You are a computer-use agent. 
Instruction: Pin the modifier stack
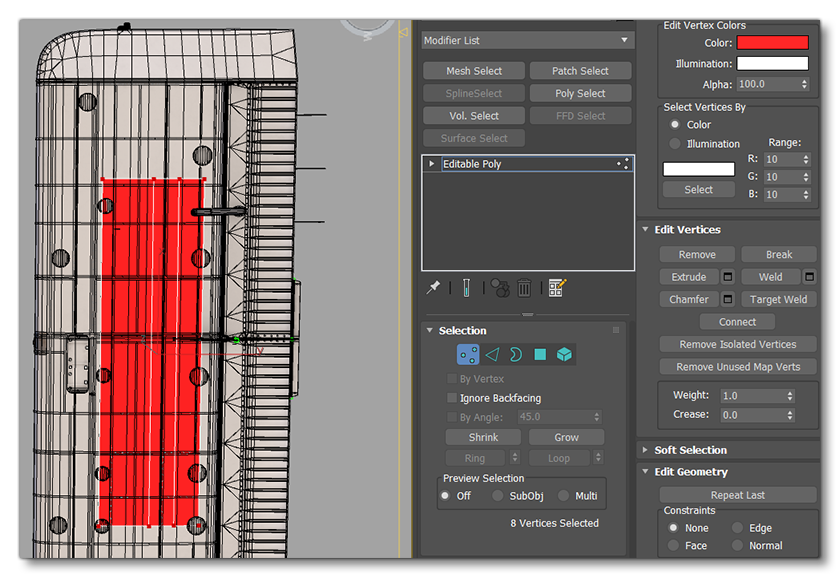point(434,287)
